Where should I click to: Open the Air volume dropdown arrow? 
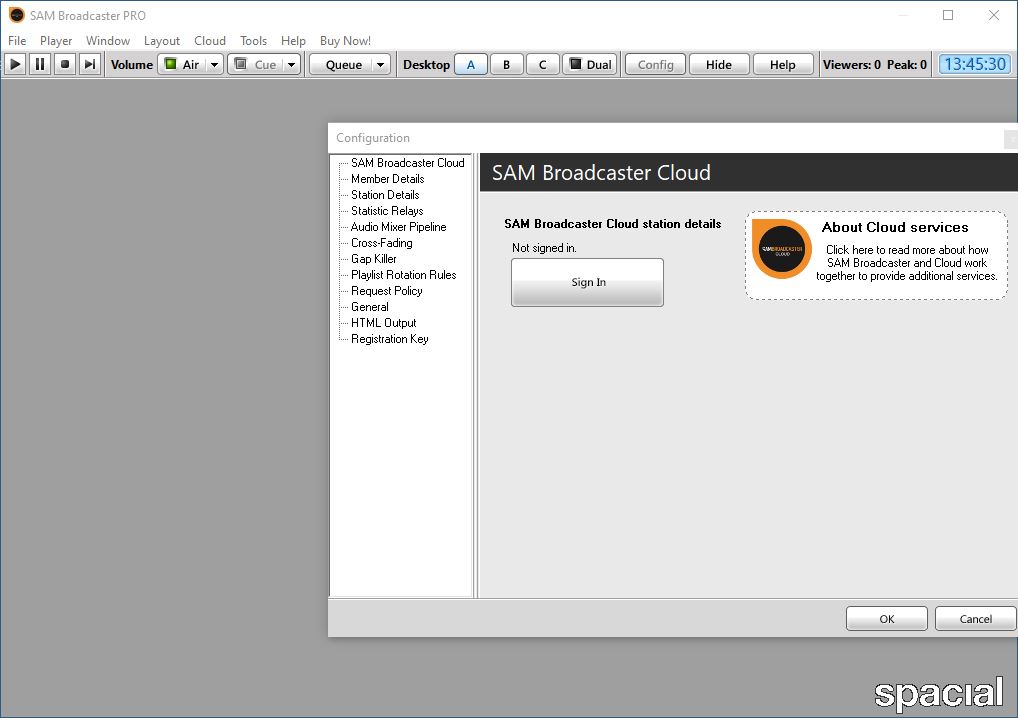(214, 64)
